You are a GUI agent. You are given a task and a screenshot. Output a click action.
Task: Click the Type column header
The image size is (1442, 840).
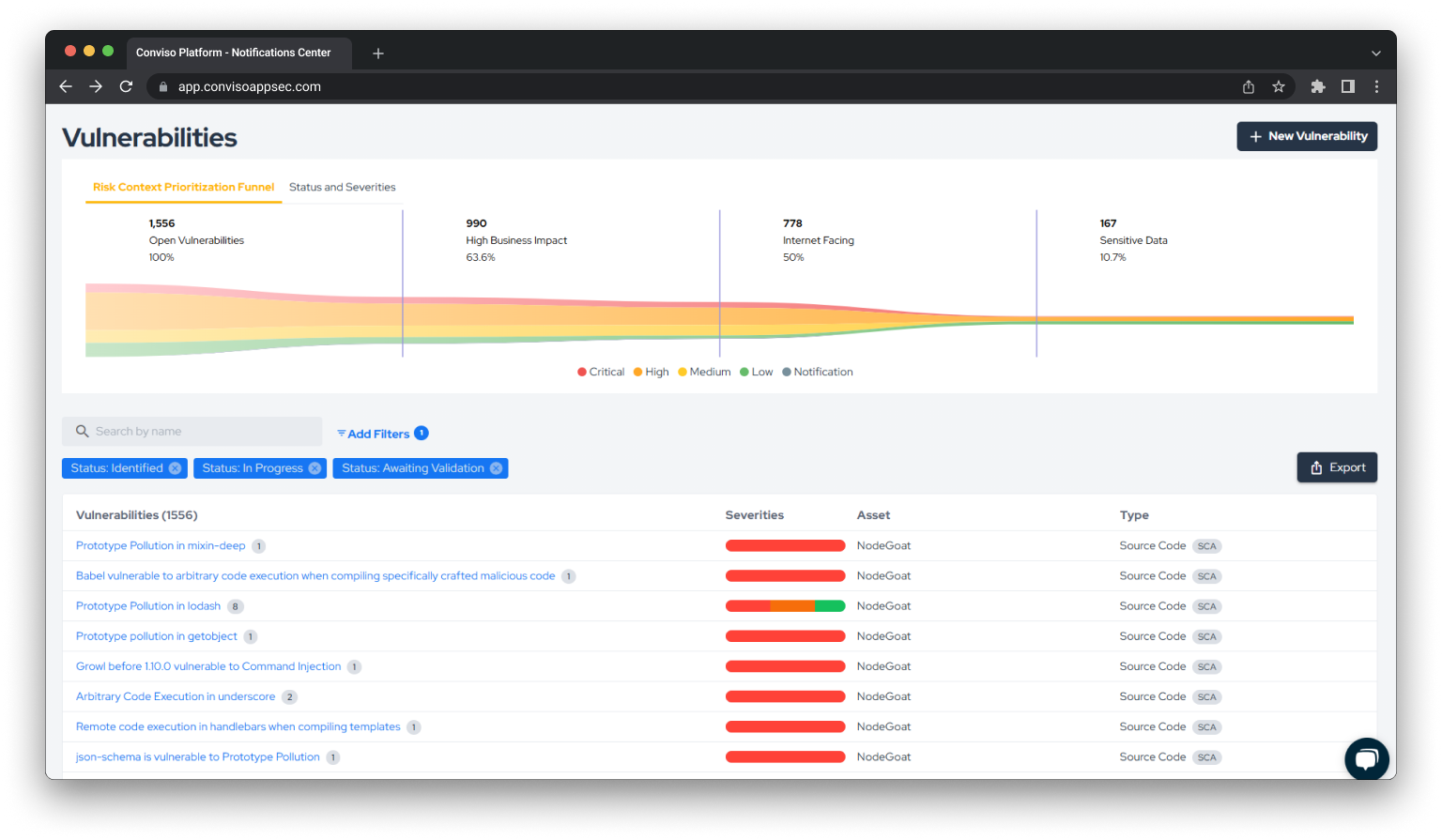point(1134,515)
